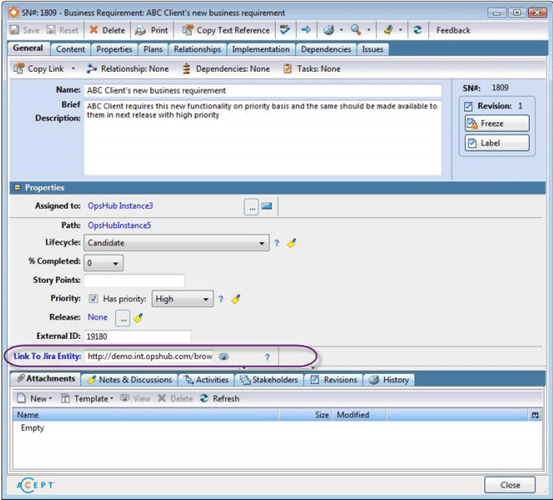553x500 pixels.
Task: Toggle the Has priority checkbox
Action: 93,299
